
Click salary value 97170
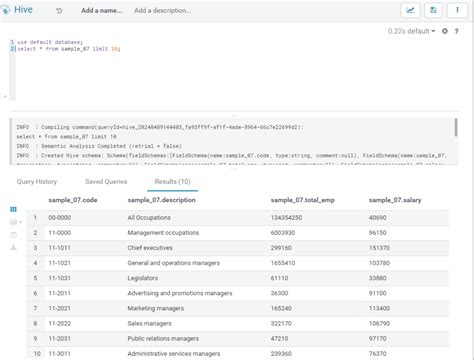click(378, 339)
